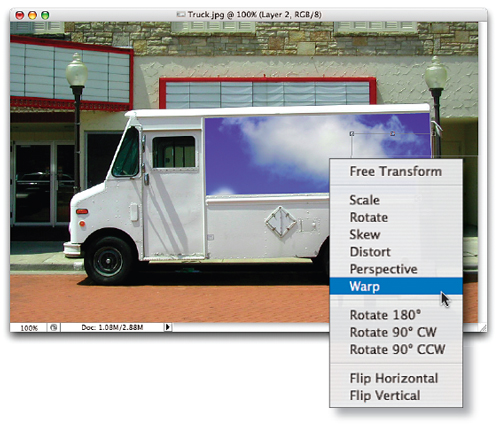Select Flip Vertical

tap(396, 396)
